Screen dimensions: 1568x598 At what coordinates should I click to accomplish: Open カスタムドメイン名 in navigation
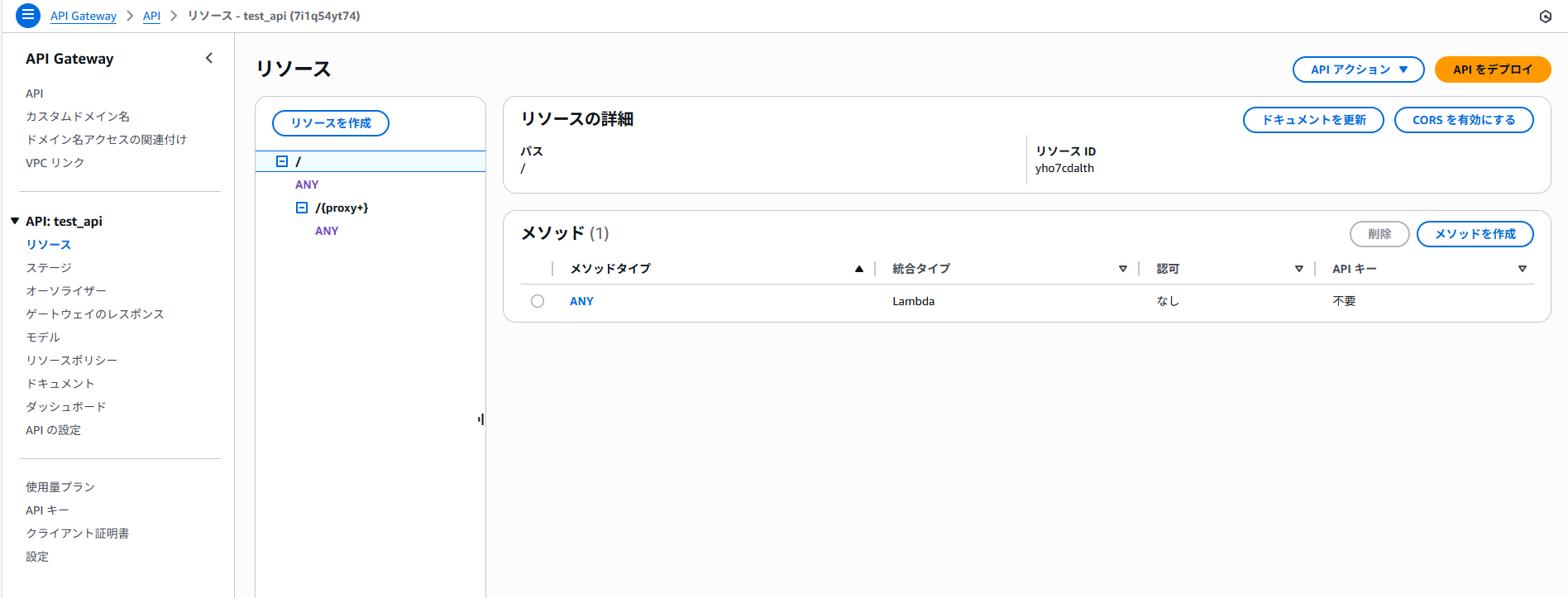(78, 117)
